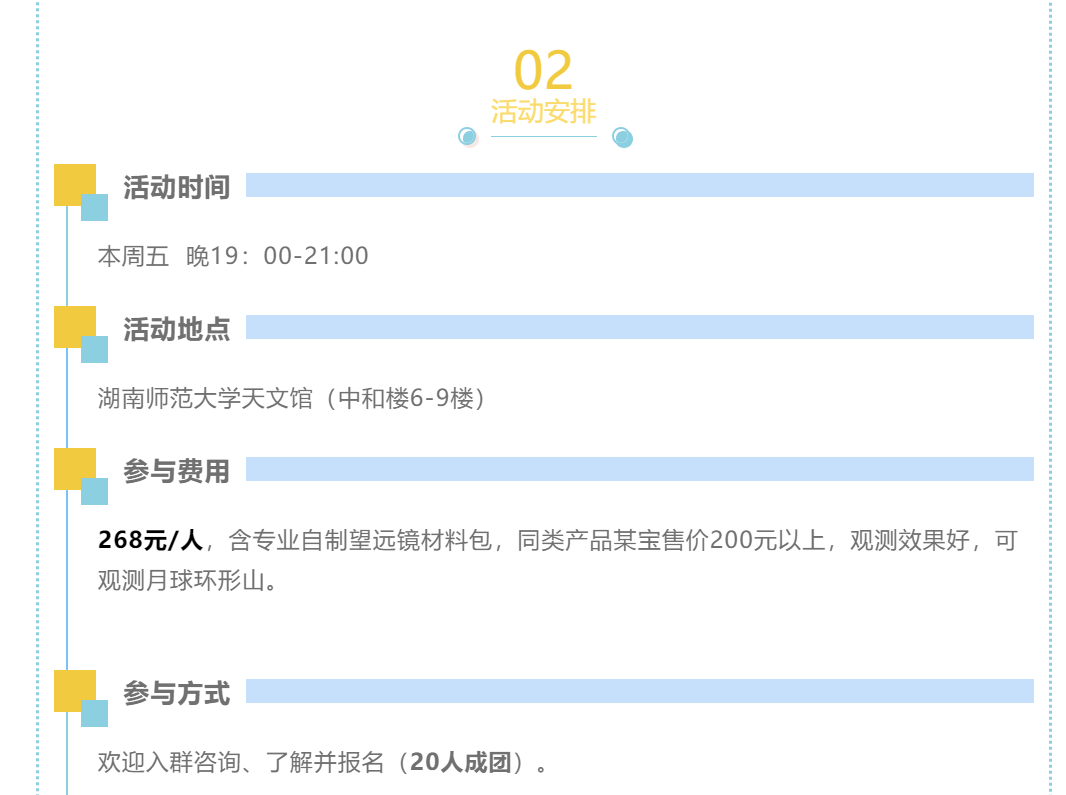The image size is (1066, 795).
Task: Click the right circle ornament under 活动安排
Action: 622,137
